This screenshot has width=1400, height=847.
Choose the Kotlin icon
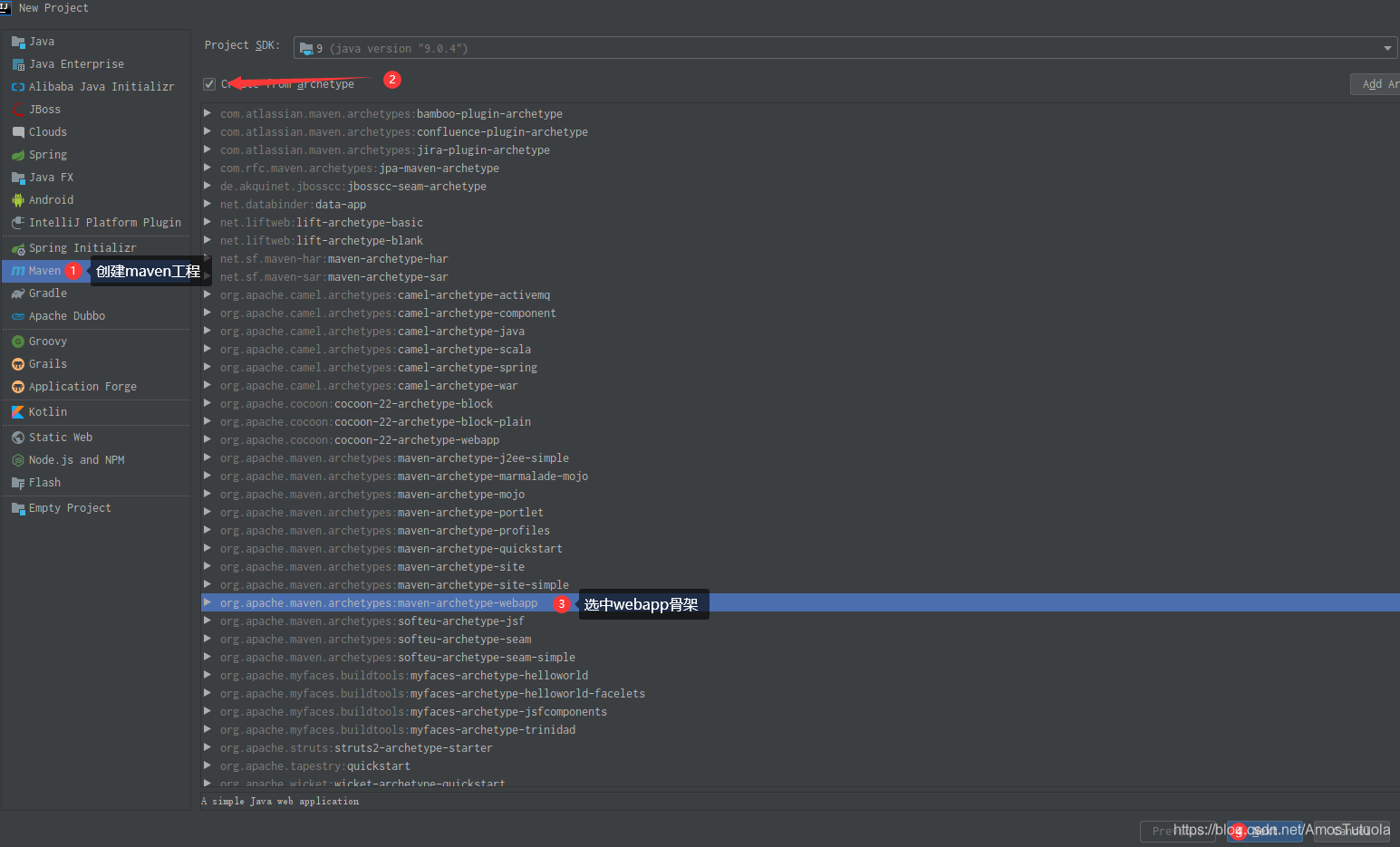(x=18, y=412)
